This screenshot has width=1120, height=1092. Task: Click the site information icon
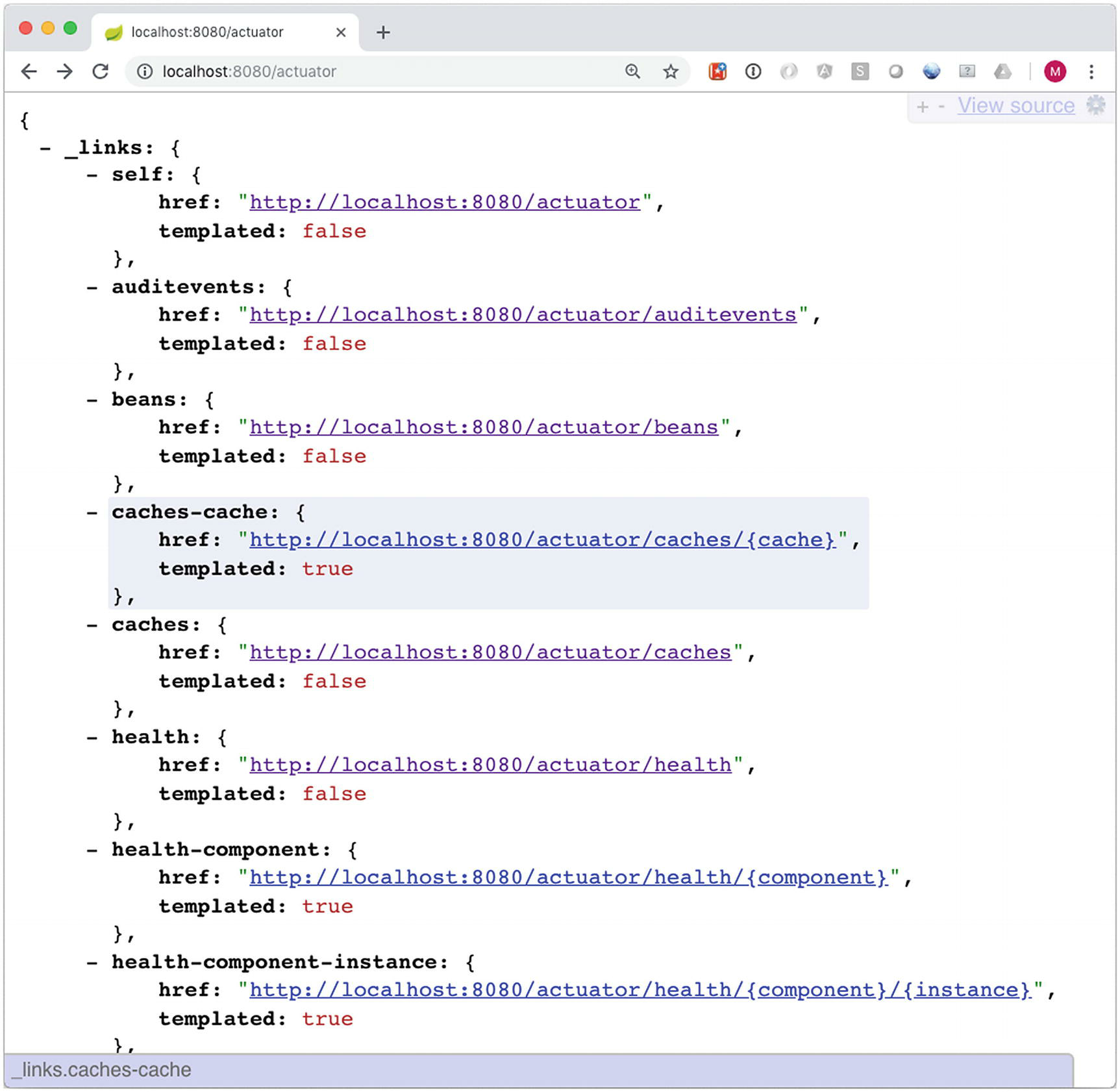(x=145, y=71)
